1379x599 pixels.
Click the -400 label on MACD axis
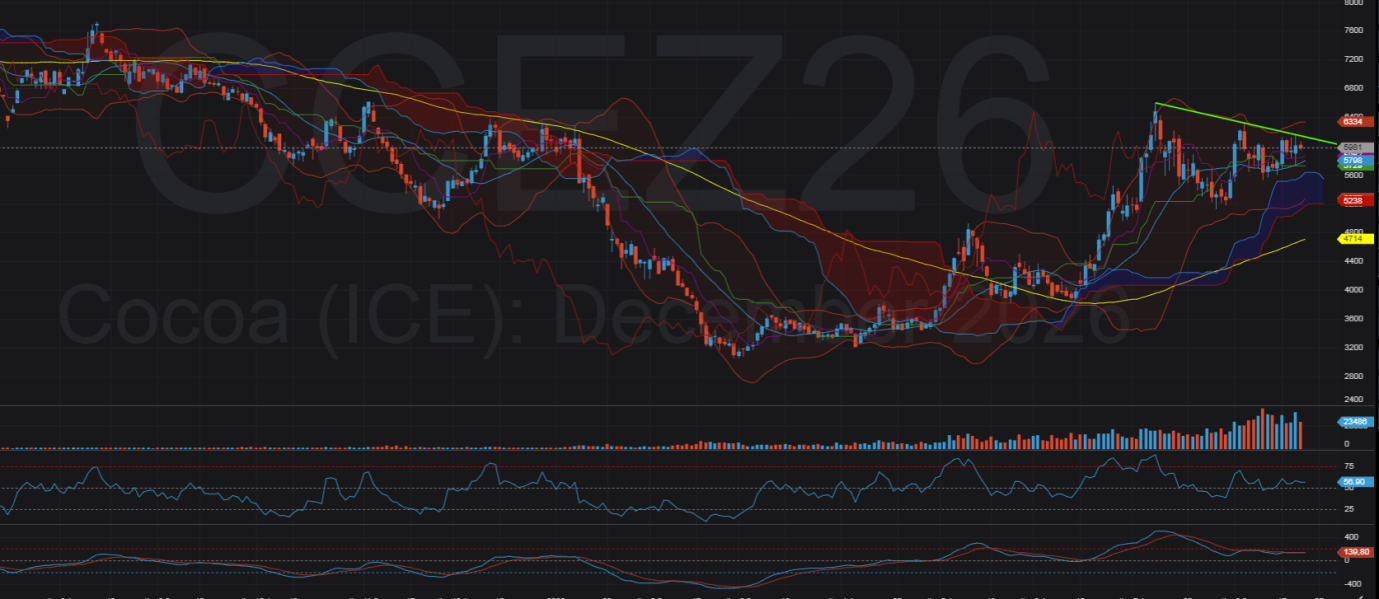point(1352,584)
